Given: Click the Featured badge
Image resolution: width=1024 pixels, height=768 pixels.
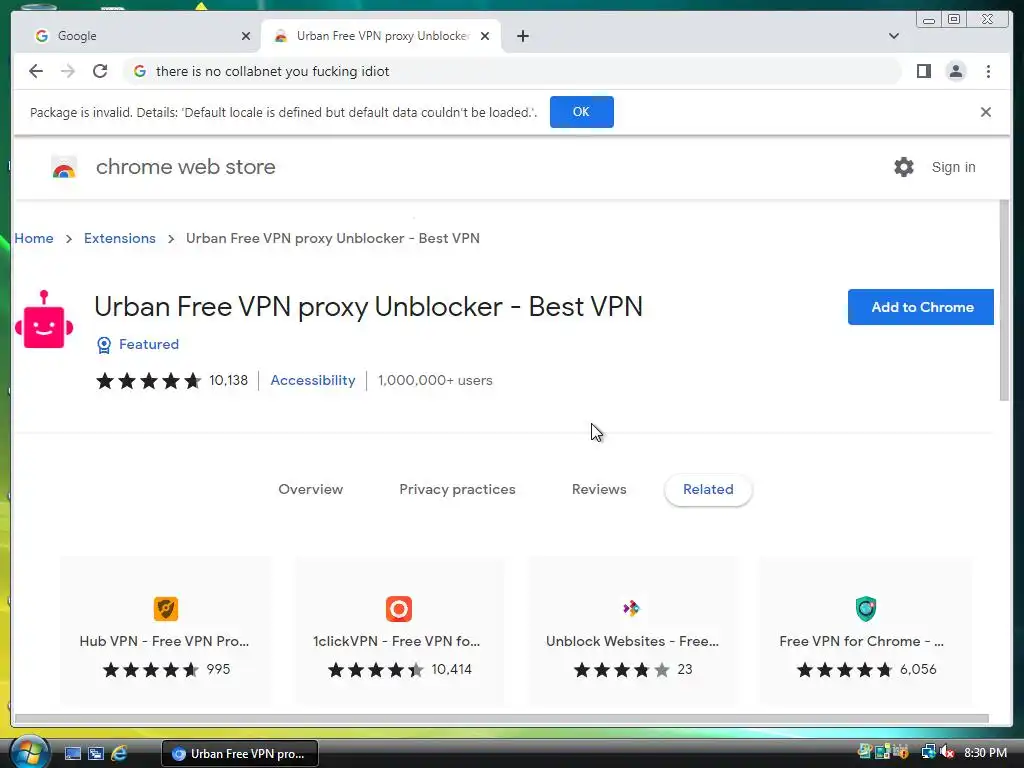Looking at the screenshot, I should pos(138,344).
